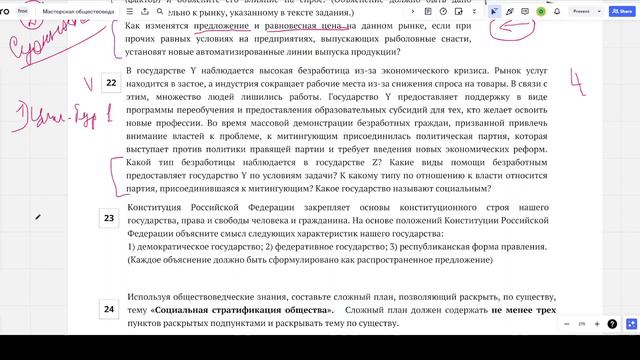Click the bold text «Социальная стратификация общества»
The image size is (640, 360).
click(x=242, y=310)
